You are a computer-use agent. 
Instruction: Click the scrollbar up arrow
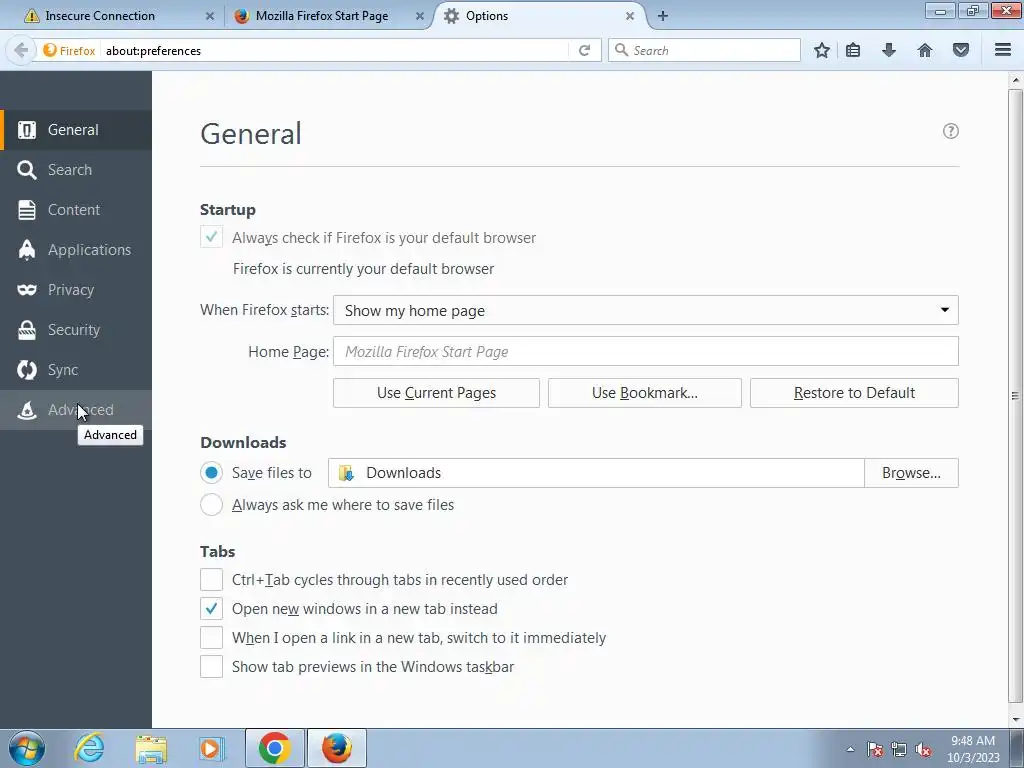point(1015,80)
